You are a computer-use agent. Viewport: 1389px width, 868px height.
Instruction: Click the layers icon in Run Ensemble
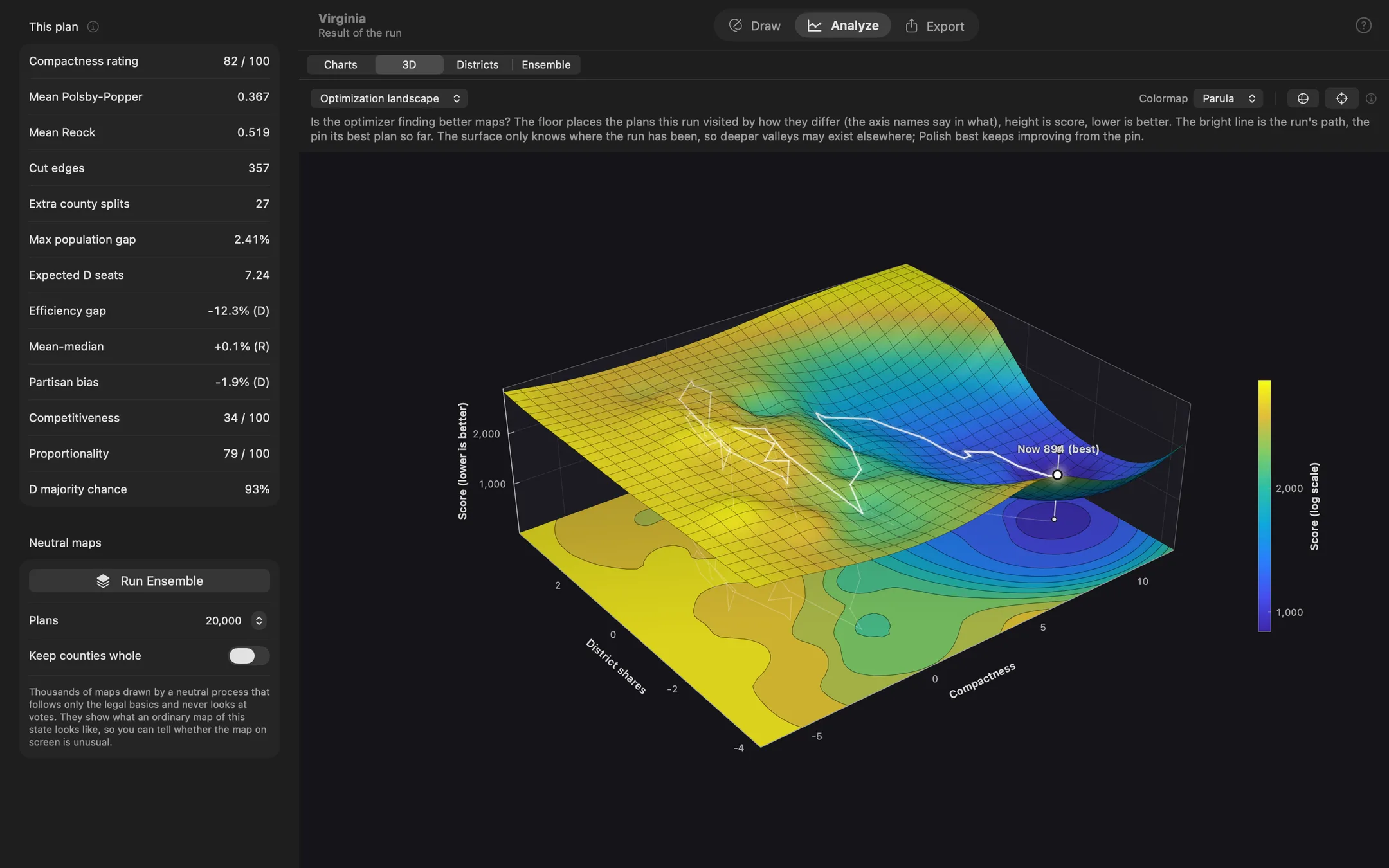pos(103,581)
